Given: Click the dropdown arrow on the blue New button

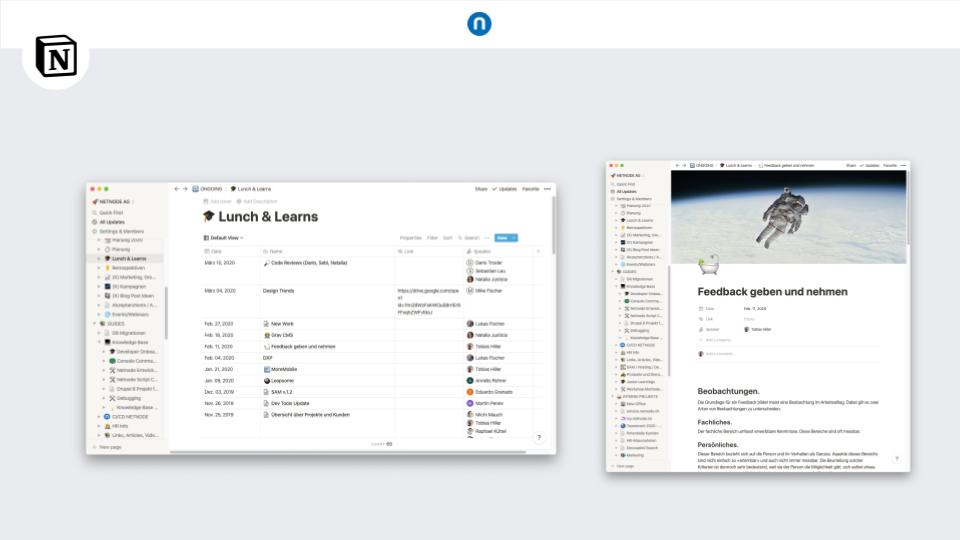Looking at the screenshot, I should pyautogui.click(x=514, y=238).
